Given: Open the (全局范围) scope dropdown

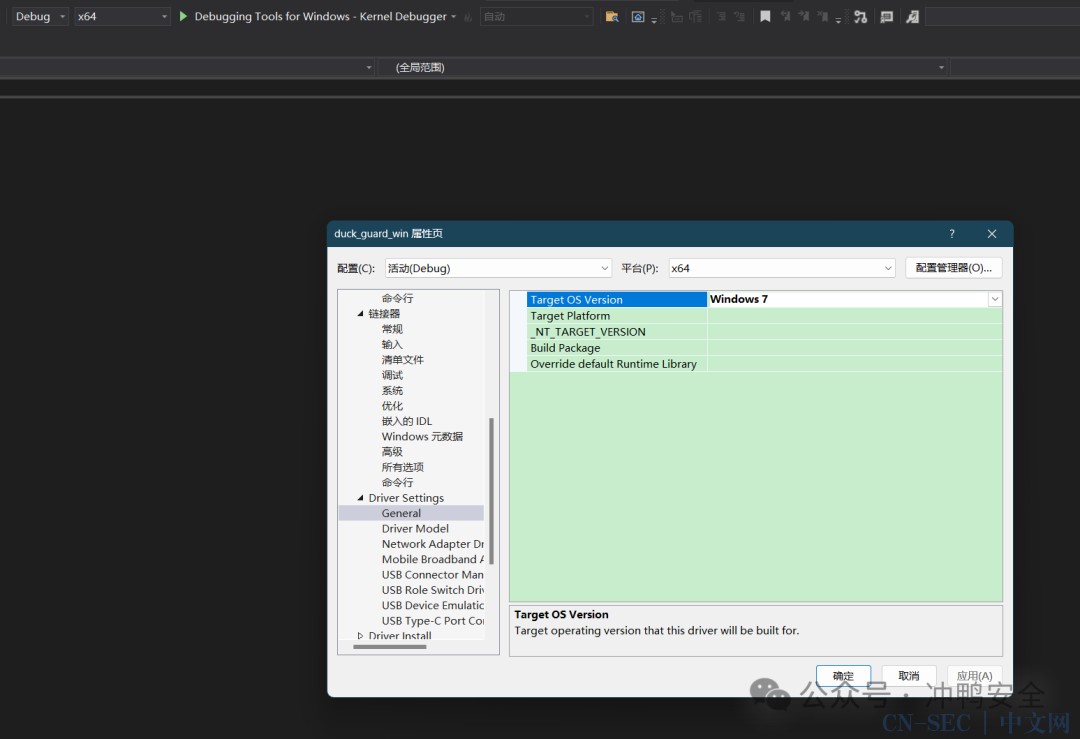Looking at the screenshot, I should pos(663,67).
